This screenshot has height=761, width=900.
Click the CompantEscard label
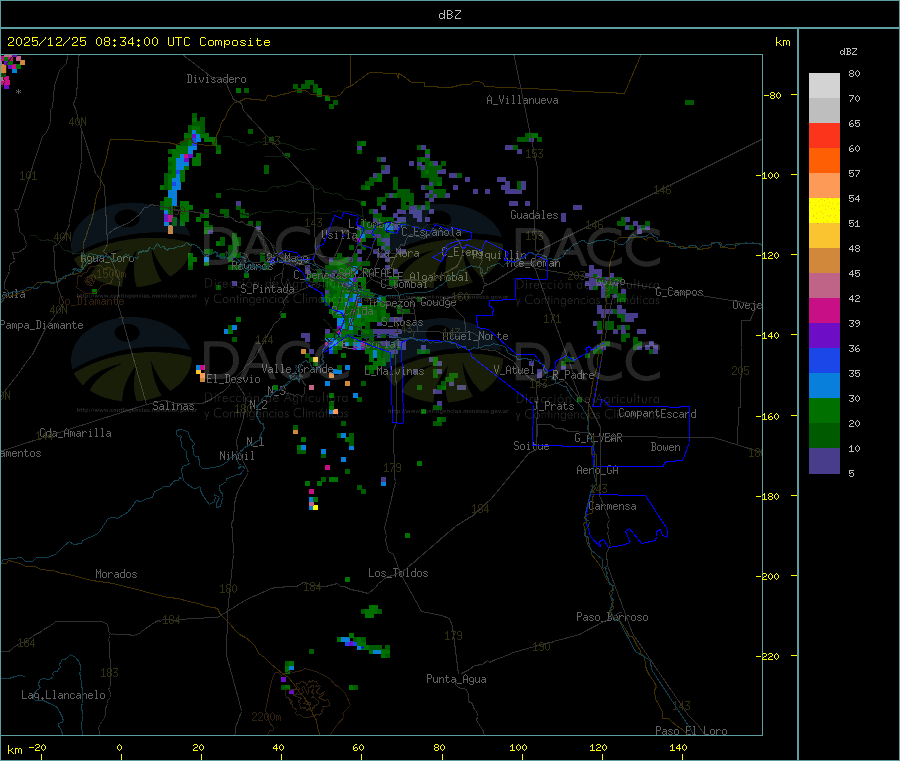point(657,414)
